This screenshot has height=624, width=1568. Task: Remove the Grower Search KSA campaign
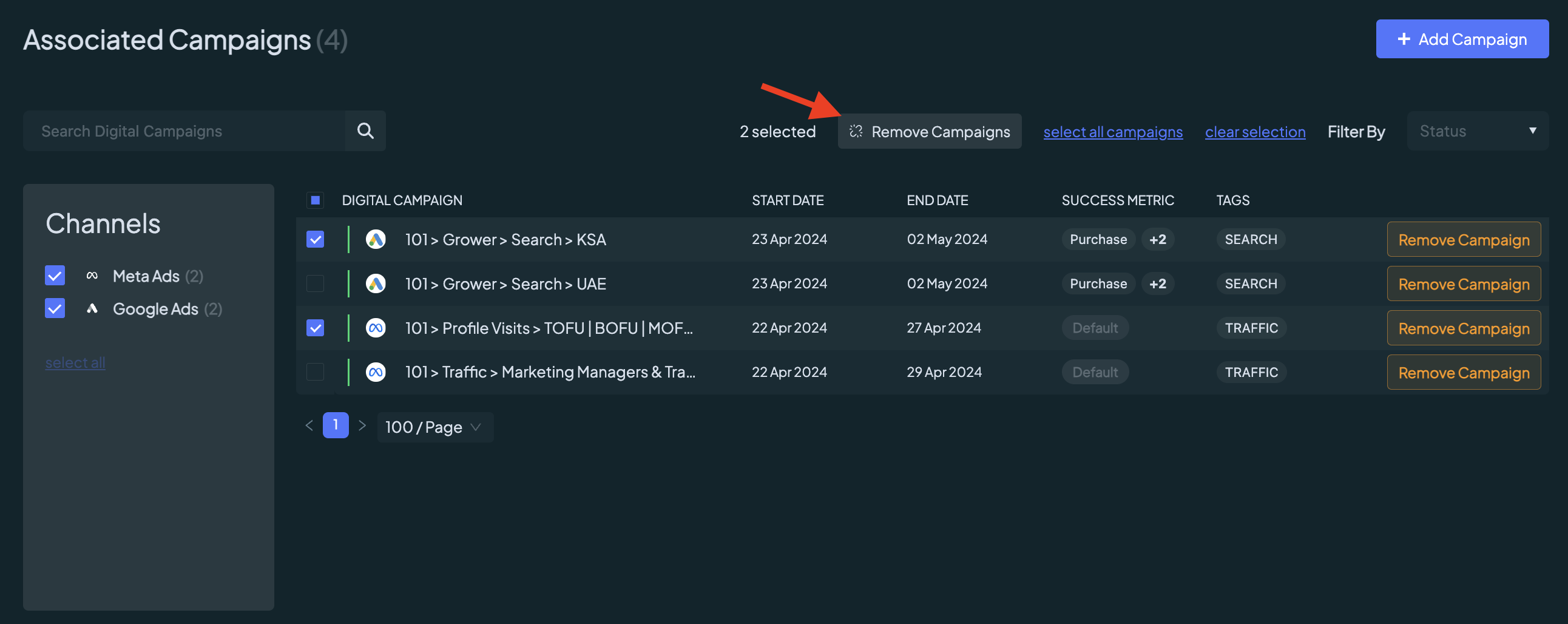tap(1463, 240)
